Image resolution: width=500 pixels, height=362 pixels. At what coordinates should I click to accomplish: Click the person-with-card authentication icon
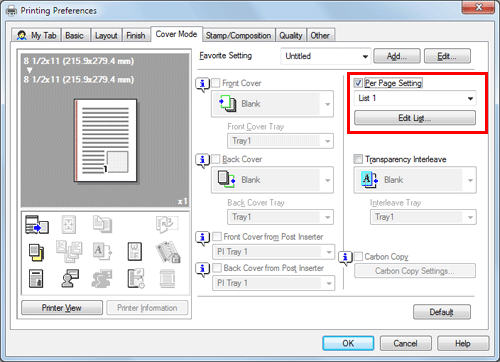coord(70,279)
